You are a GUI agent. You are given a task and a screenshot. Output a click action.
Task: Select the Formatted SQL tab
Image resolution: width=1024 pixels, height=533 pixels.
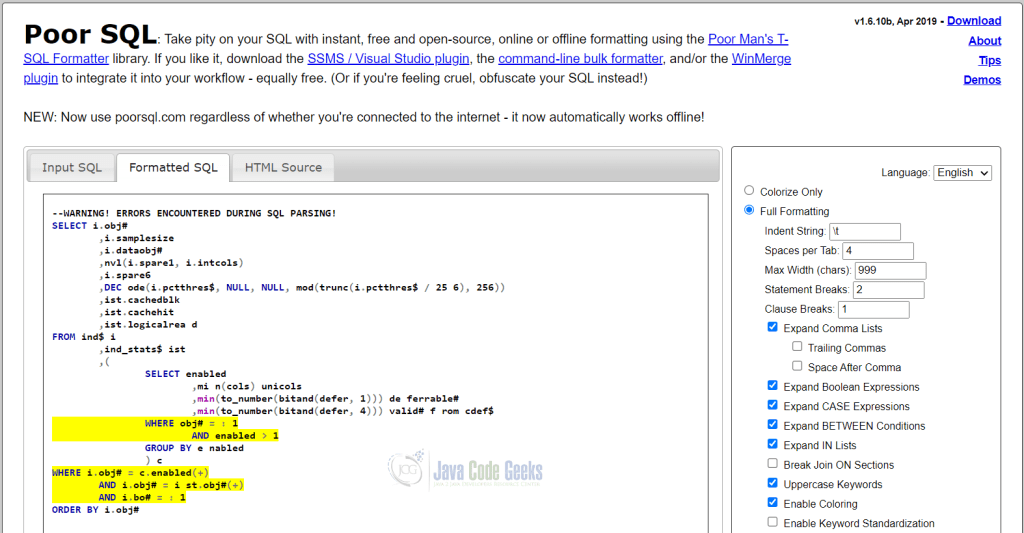173,168
